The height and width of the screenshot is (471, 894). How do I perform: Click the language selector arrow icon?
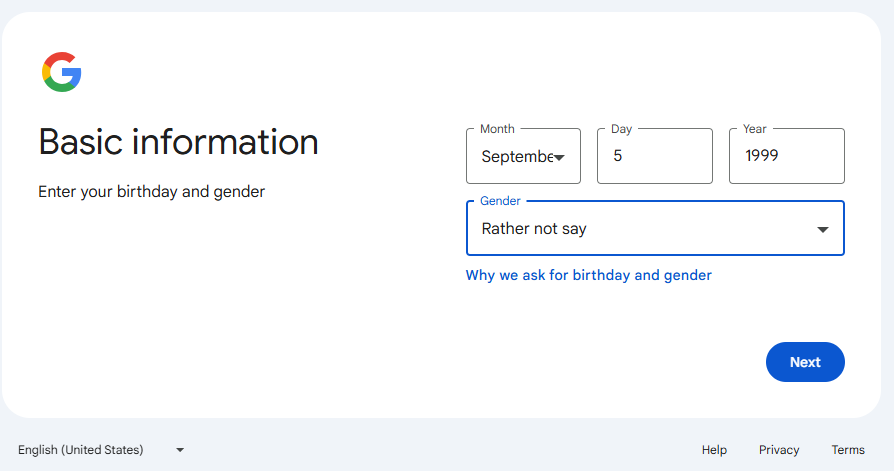[x=180, y=450]
